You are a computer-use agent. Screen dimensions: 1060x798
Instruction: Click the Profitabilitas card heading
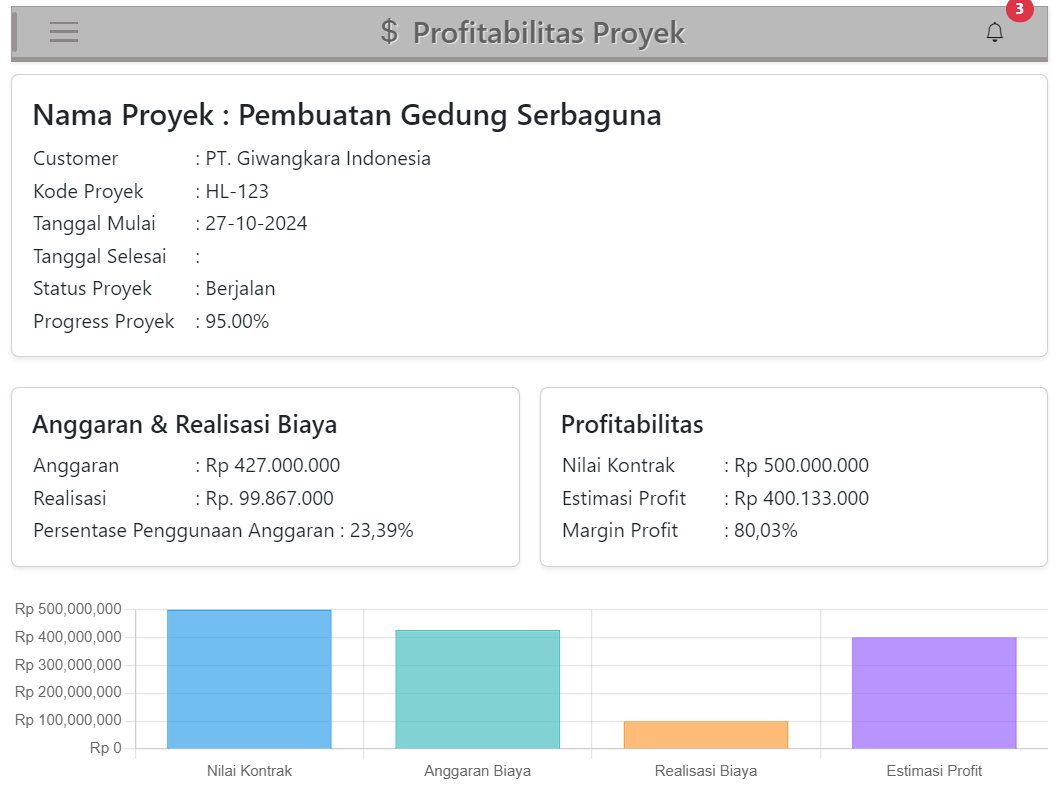pyautogui.click(x=632, y=424)
